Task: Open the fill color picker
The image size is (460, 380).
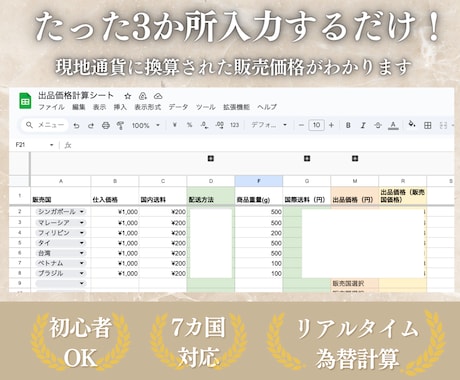Action: click(412, 124)
